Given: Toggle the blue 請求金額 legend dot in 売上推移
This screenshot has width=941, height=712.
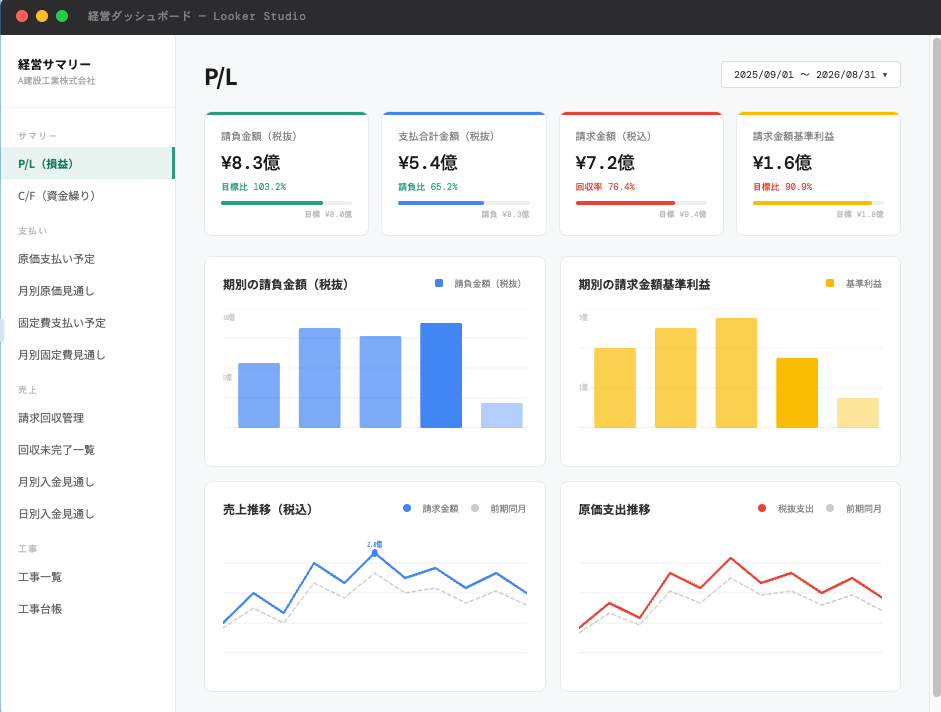Looking at the screenshot, I should coord(407,508).
